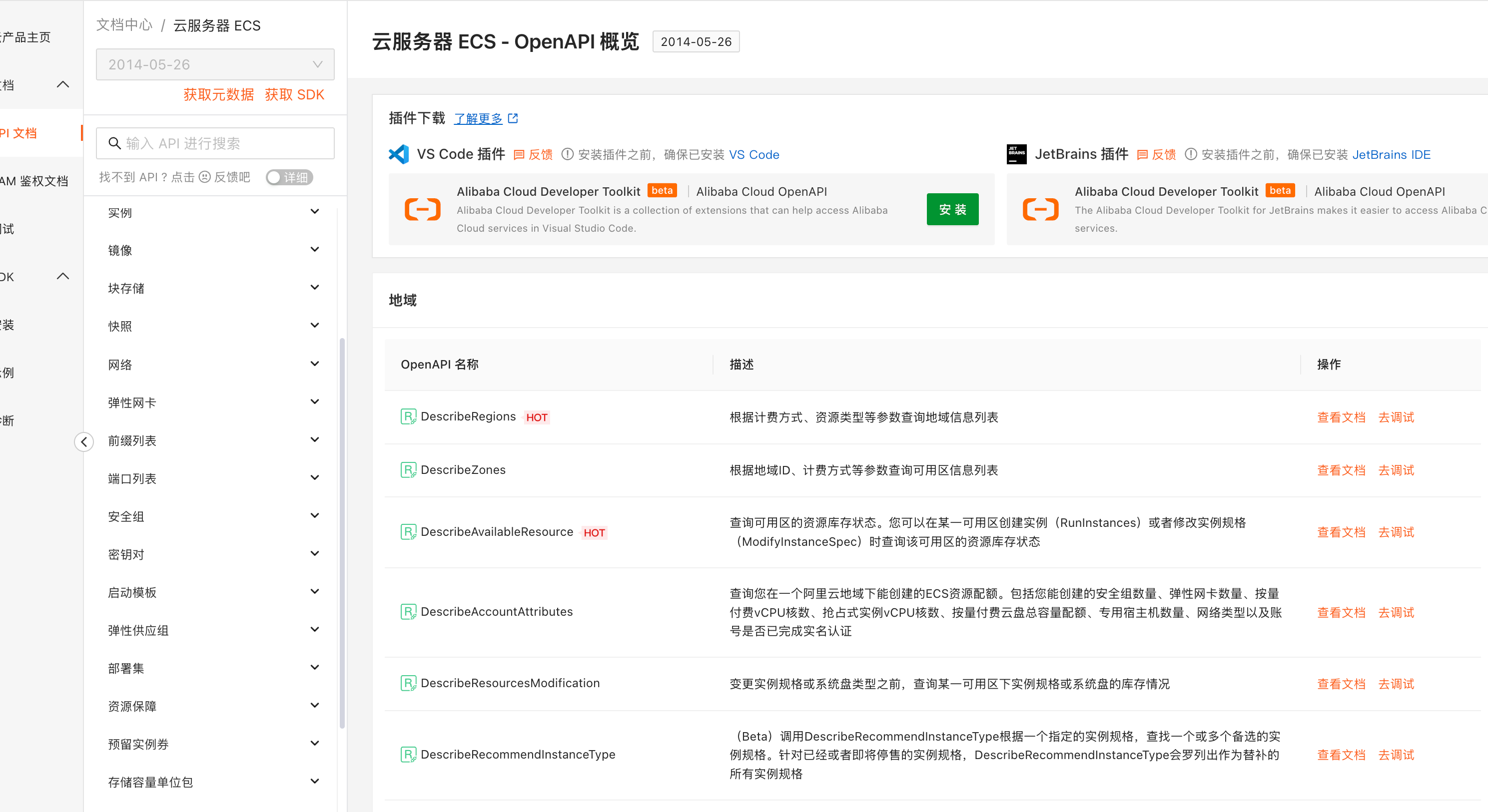The width and height of the screenshot is (1488, 812).
Task: Click the external link icon beside 了解更多
Action: pos(513,118)
